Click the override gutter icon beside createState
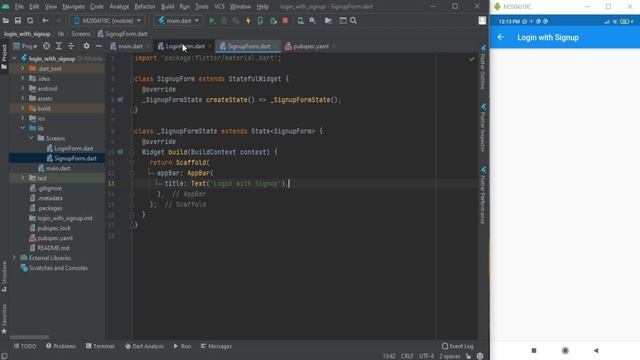640x360 pixels. coord(120,100)
